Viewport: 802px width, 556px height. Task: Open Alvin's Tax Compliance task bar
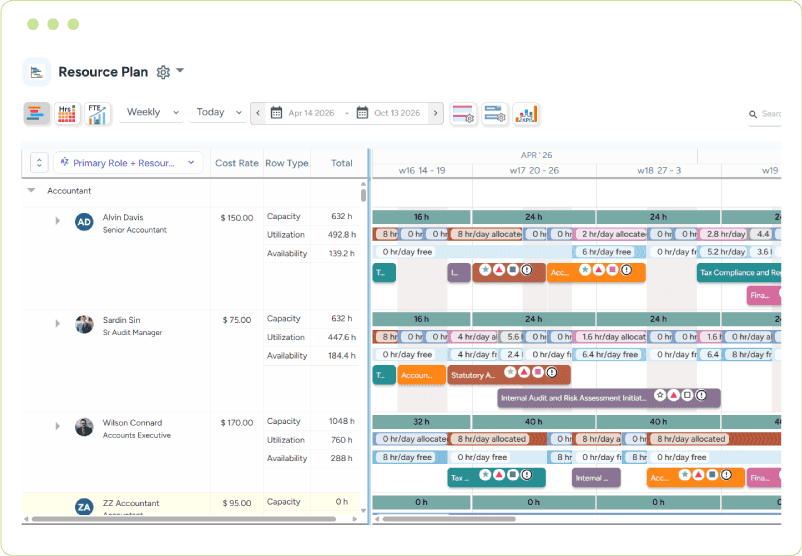pyautogui.click(x=739, y=273)
